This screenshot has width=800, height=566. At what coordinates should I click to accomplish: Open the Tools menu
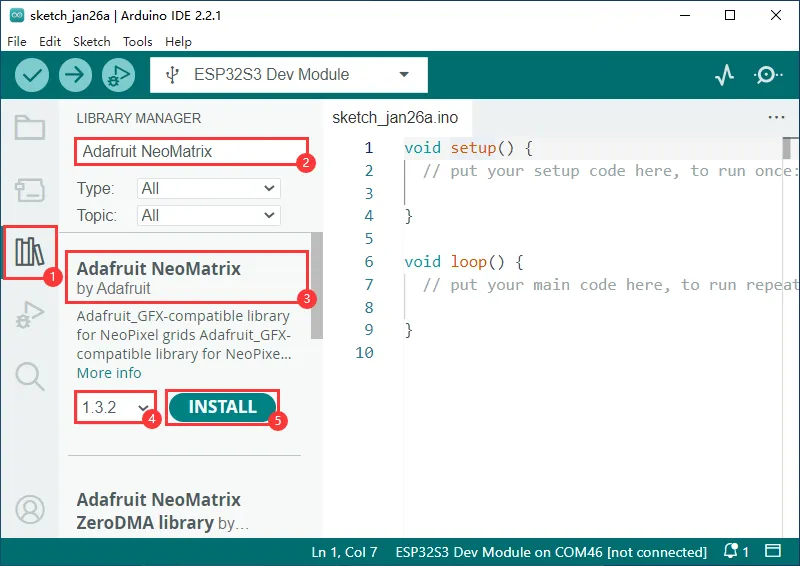pos(138,42)
